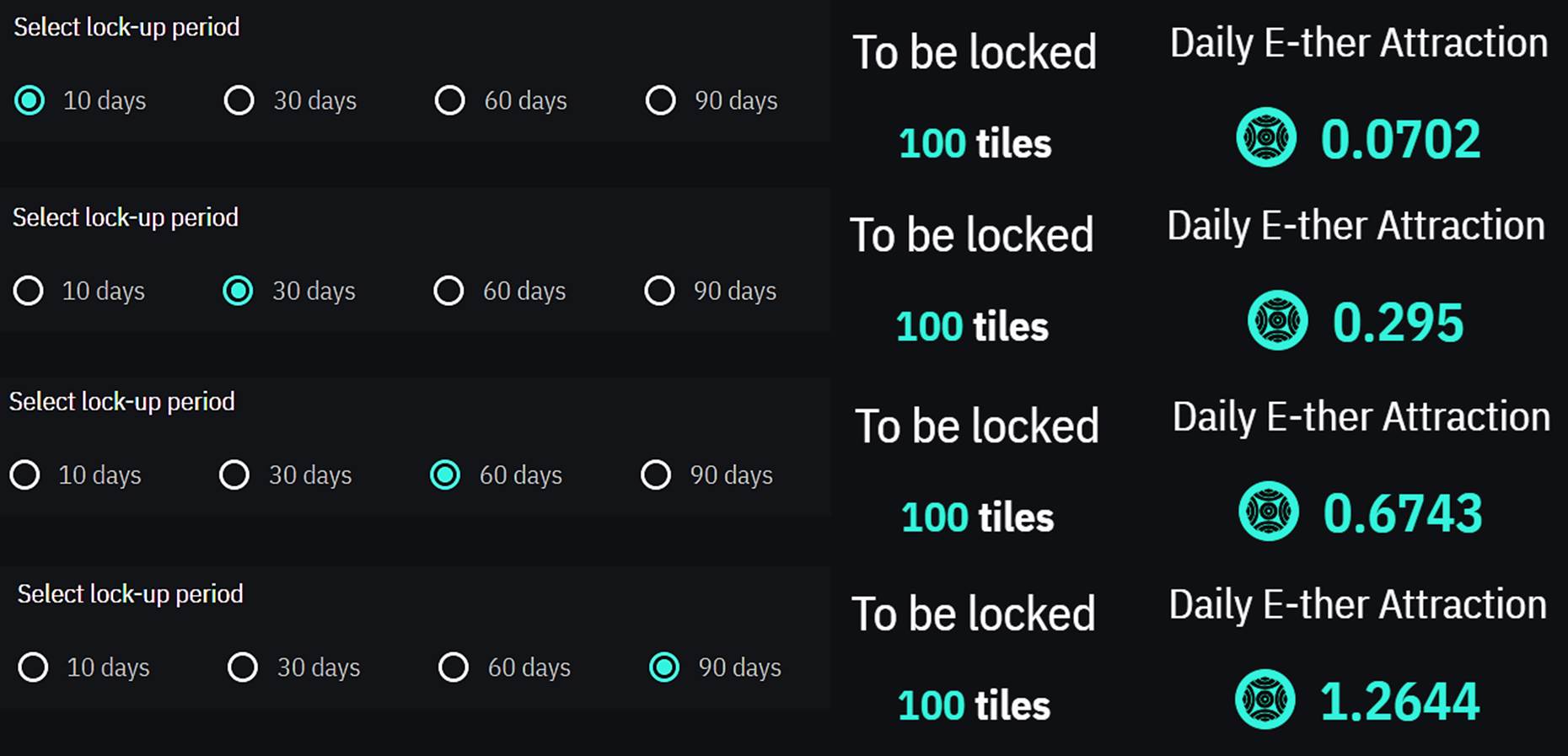Click the E-ther icon beside 1.2644
Image resolution: width=1568 pixels, height=756 pixels.
[x=1265, y=699]
